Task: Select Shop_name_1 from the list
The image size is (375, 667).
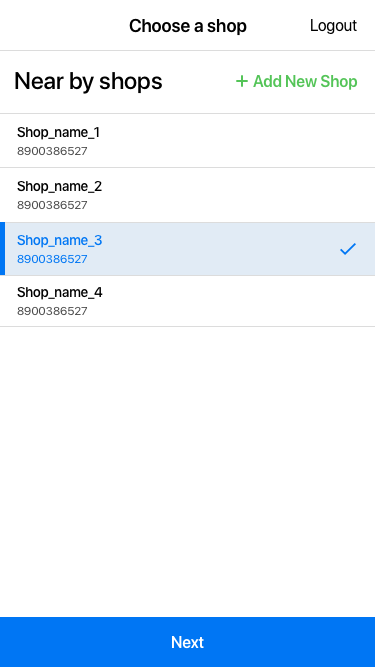Action: 188,141
